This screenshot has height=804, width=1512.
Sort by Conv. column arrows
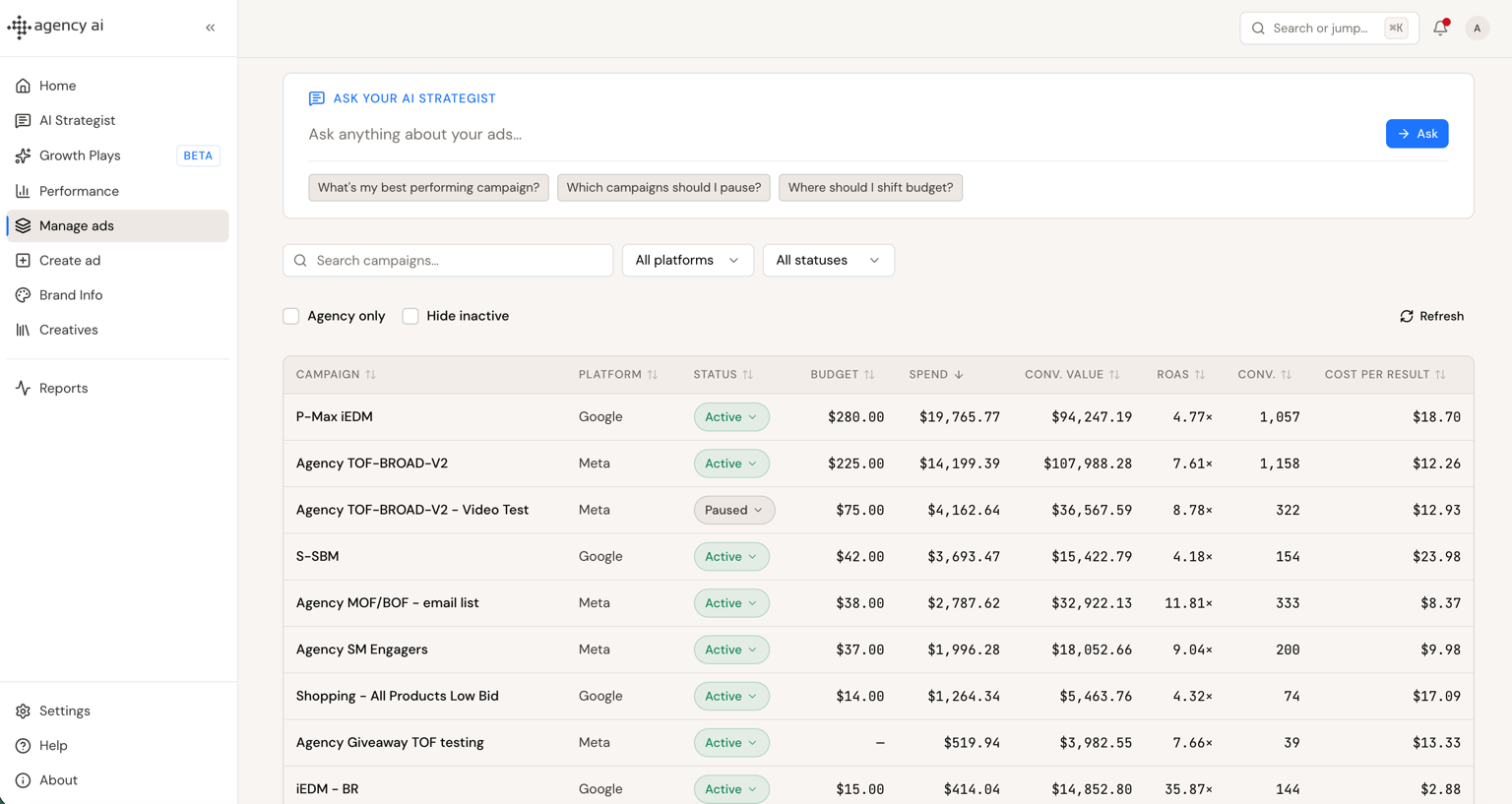tap(1287, 375)
